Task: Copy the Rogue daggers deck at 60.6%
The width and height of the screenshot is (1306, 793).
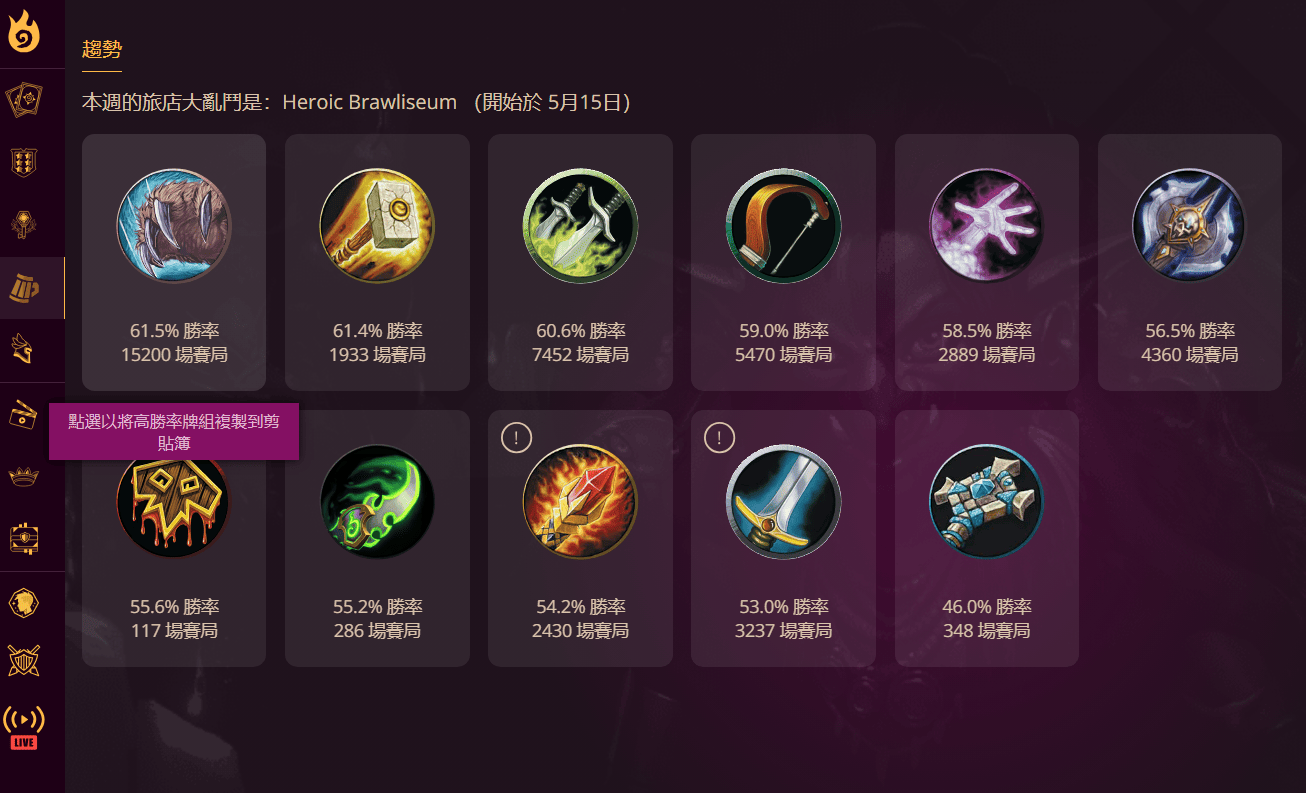Action: click(580, 262)
